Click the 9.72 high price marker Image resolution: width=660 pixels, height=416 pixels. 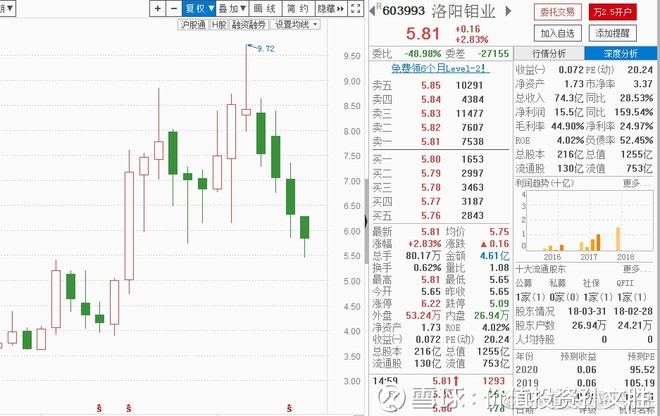[x=266, y=48]
